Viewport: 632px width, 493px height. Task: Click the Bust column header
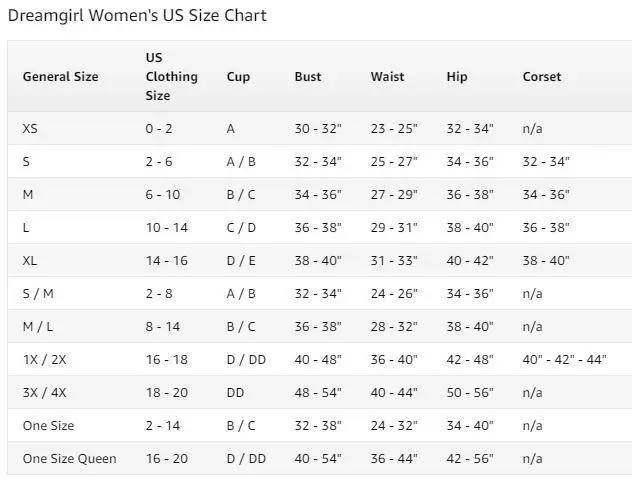pyautogui.click(x=308, y=77)
